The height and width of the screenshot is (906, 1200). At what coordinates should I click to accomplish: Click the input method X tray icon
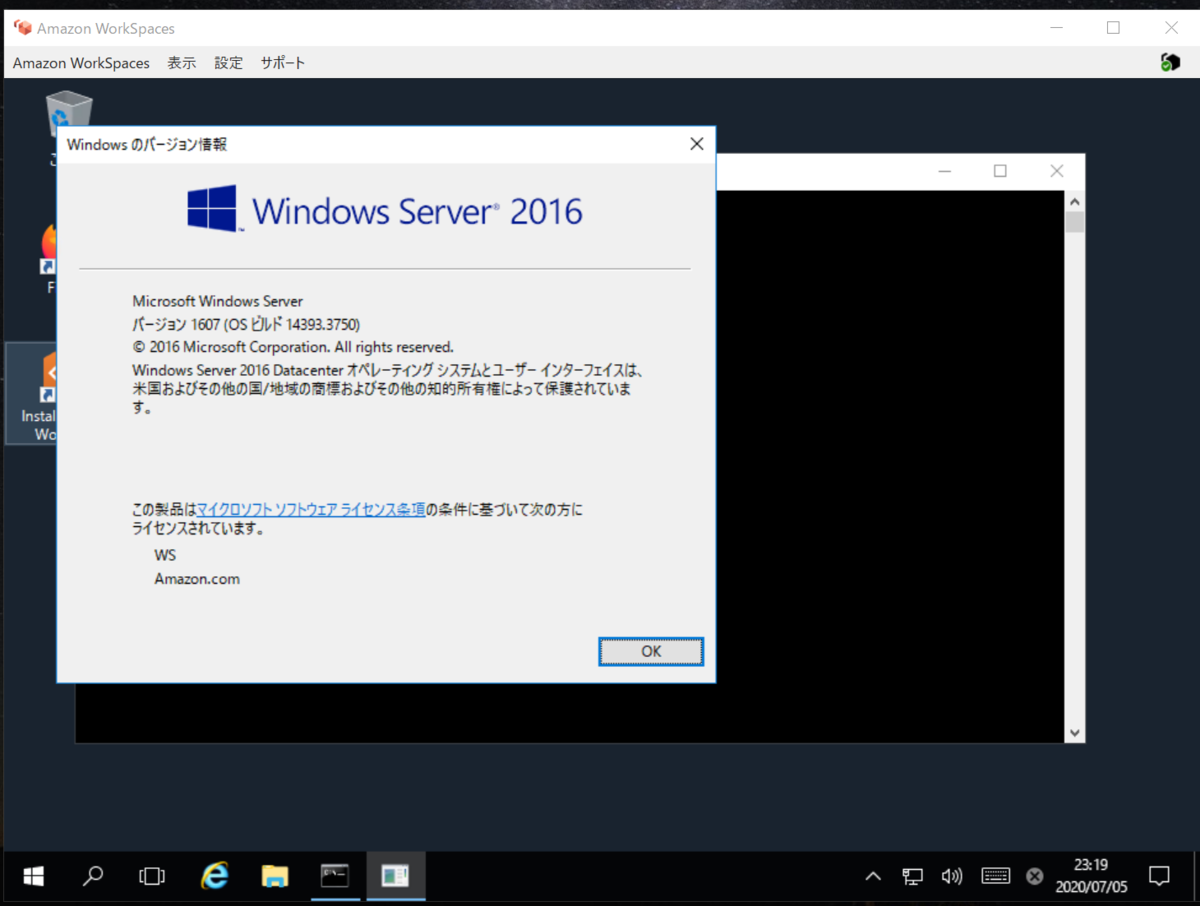click(1035, 877)
